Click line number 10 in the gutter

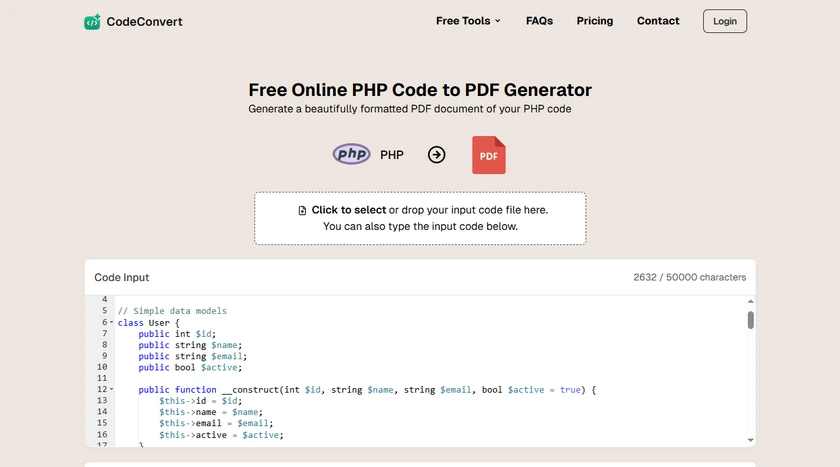pyautogui.click(x=102, y=367)
